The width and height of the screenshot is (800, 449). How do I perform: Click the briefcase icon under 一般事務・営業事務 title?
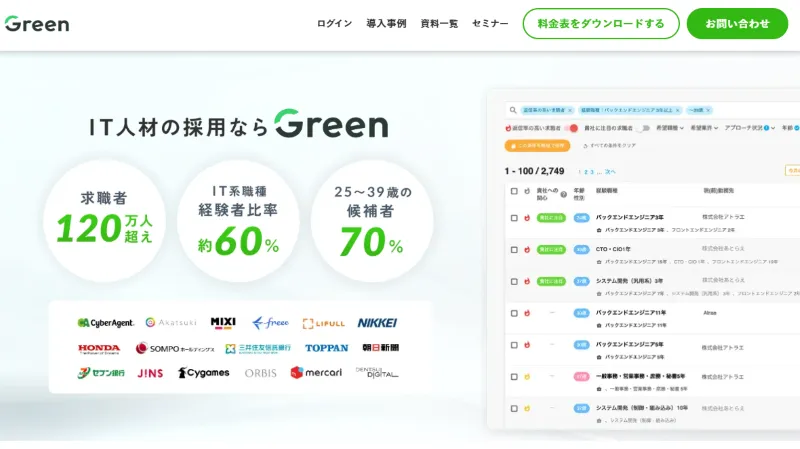tap(599, 389)
